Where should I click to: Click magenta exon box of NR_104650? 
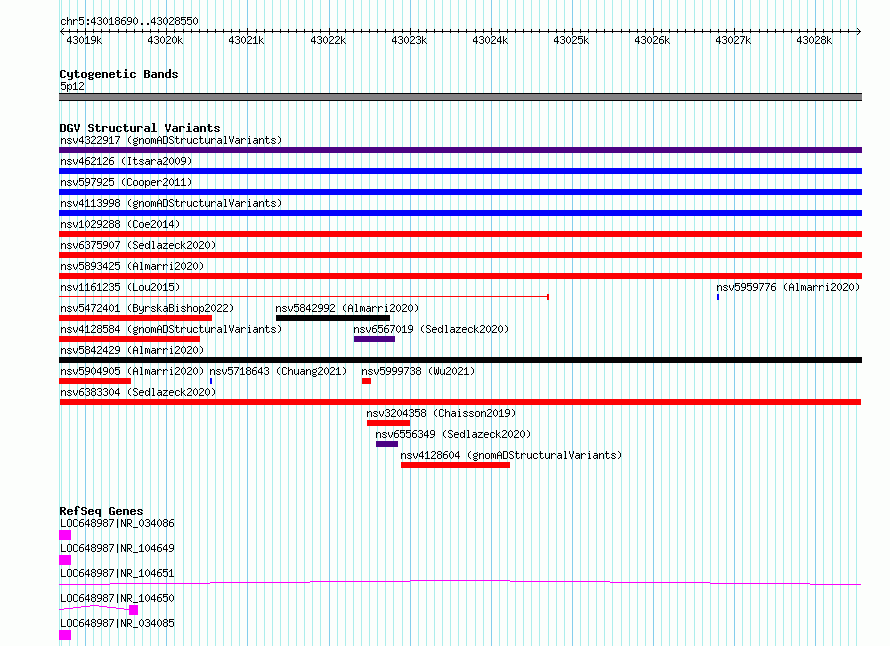pyautogui.click(x=133, y=610)
